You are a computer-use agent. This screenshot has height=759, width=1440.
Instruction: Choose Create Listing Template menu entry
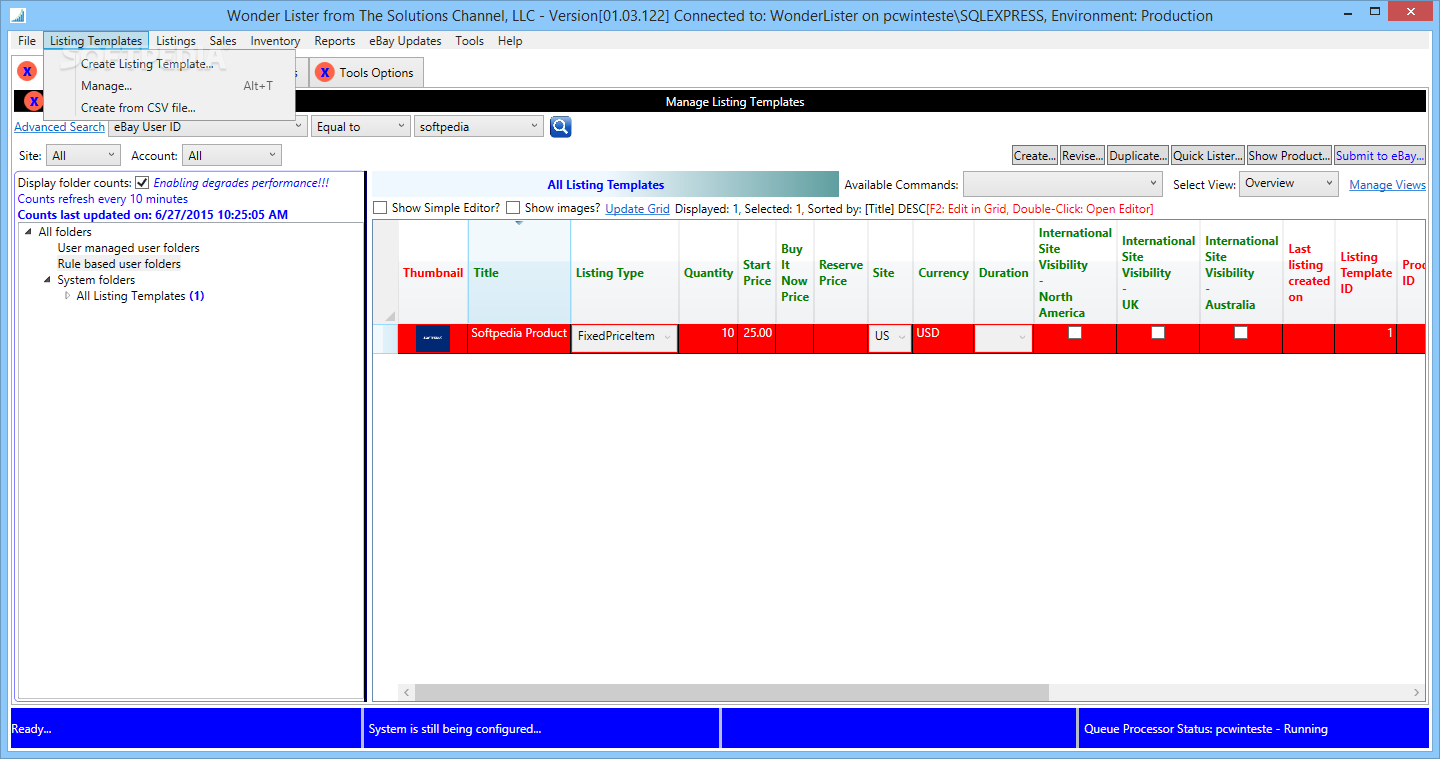(x=170, y=64)
